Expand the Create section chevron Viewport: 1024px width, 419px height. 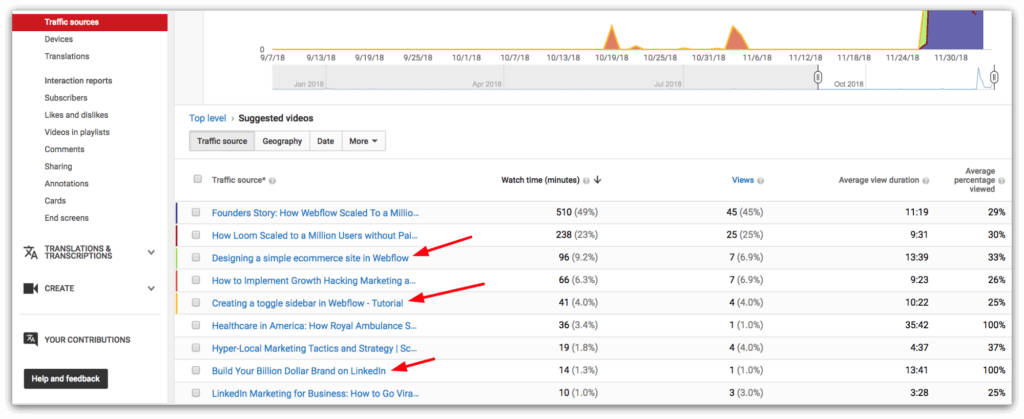click(152, 288)
